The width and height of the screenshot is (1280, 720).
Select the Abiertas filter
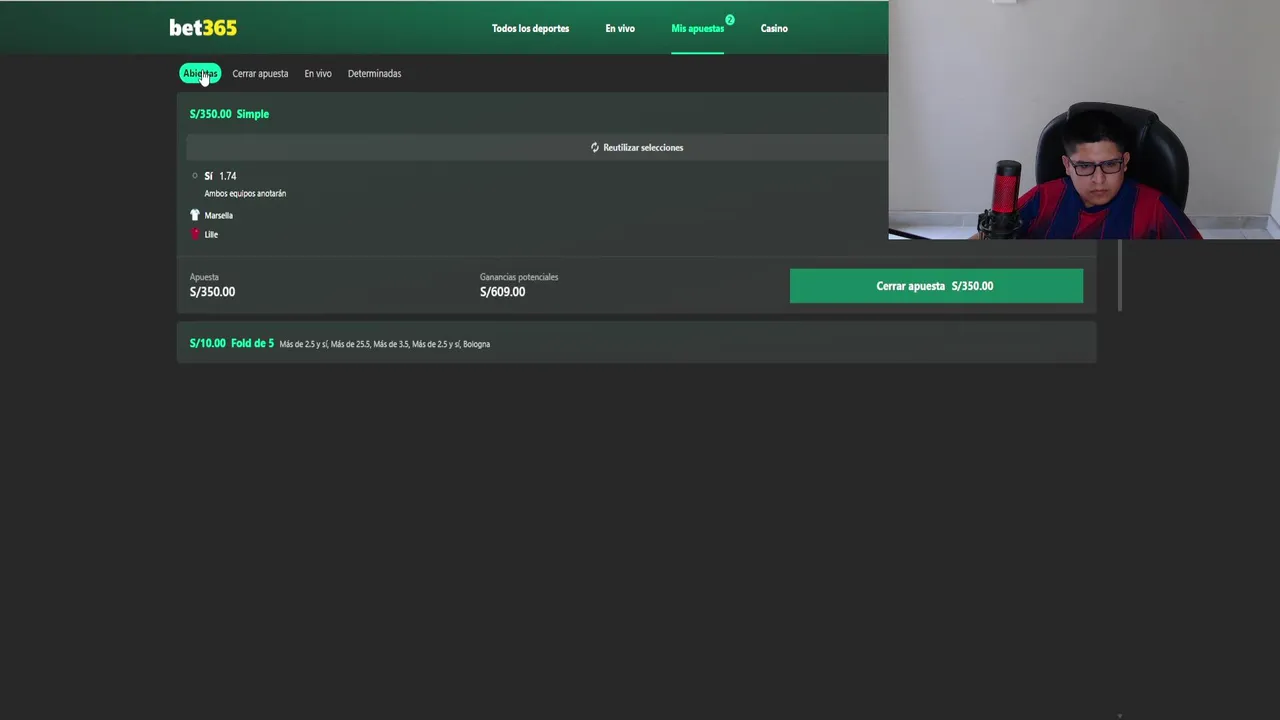pyautogui.click(x=200, y=73)
